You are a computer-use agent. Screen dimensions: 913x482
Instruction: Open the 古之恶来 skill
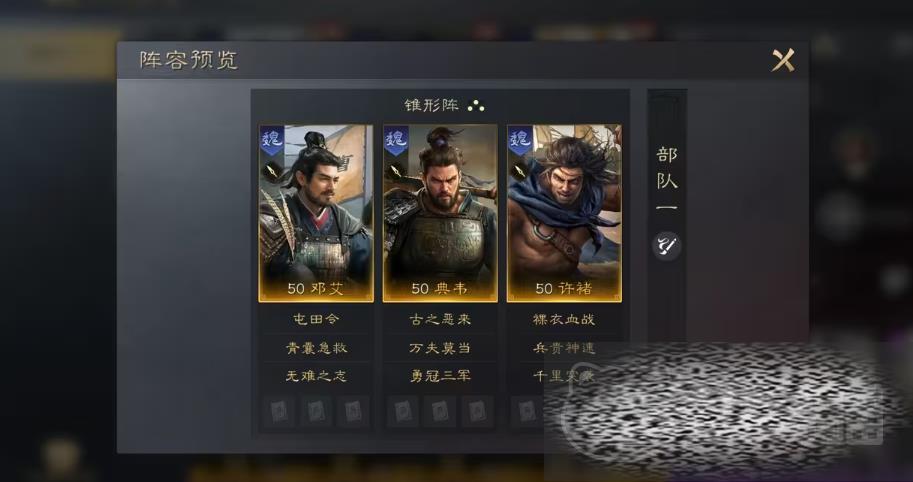click(440, 320)
